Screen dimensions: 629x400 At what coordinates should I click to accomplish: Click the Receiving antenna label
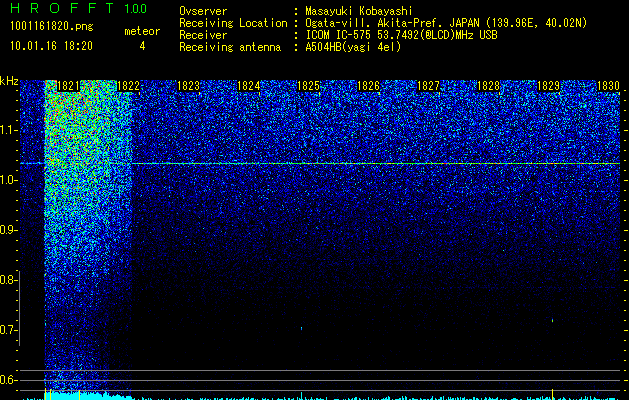pos(230,47)
